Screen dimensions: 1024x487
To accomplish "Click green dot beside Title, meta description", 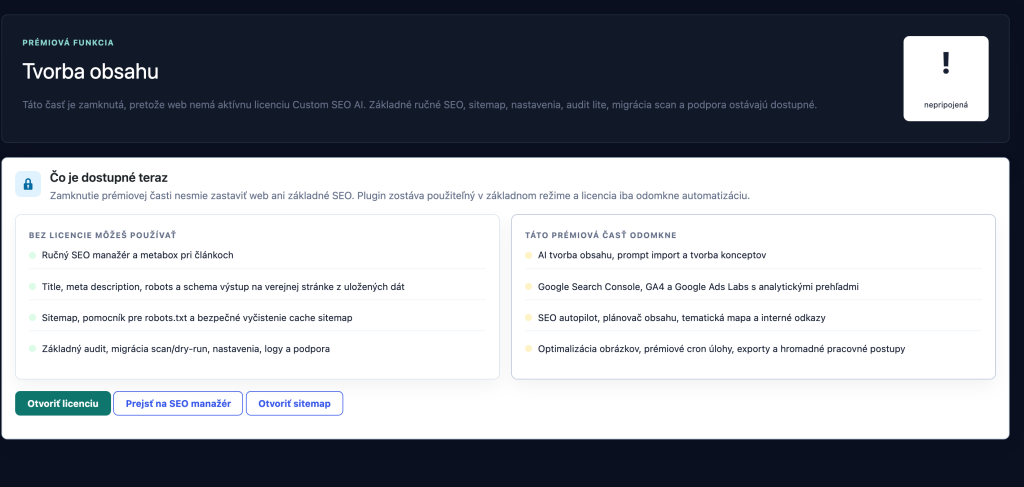I will point(32,287).
